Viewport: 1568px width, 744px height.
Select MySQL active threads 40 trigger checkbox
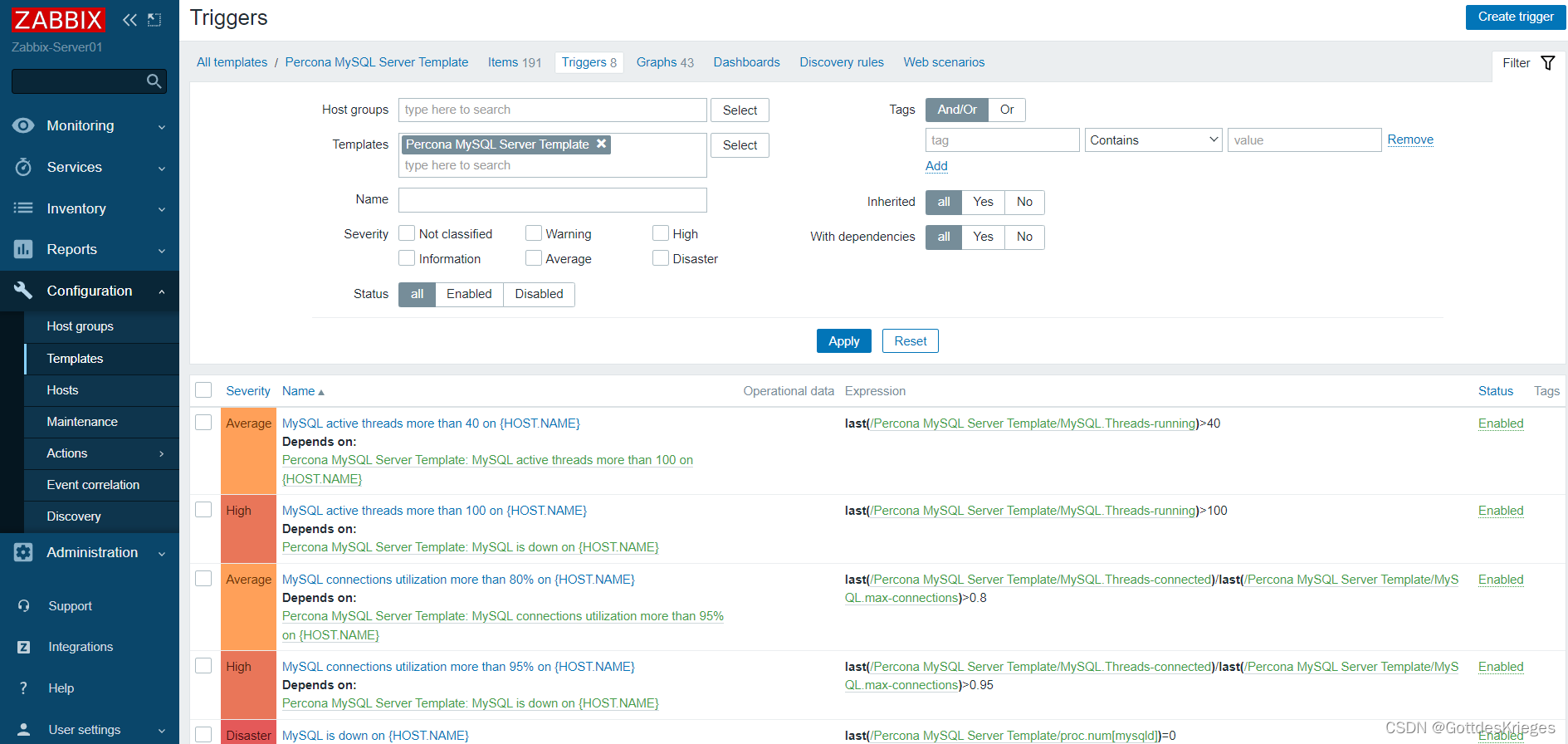[x=203, y=422]
